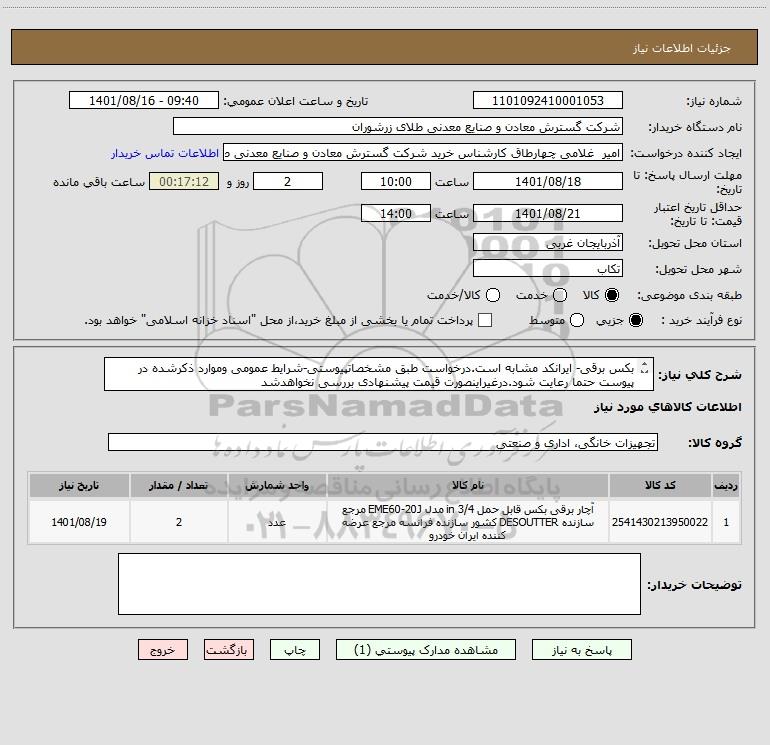770x745 pixels.
Task: Click the تعداد / مقدار column header
Action: (179, 485)
